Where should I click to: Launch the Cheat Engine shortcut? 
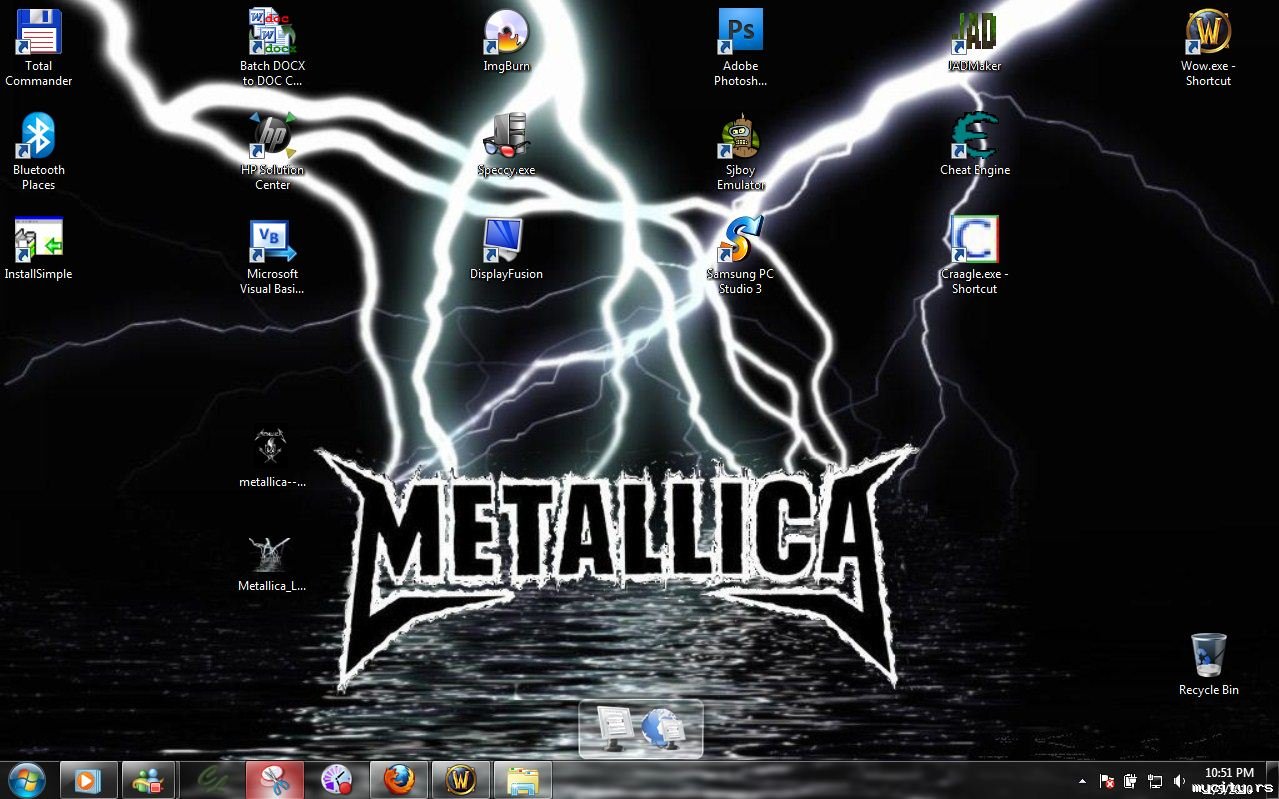pyautogui.click(x=974, y=145)
